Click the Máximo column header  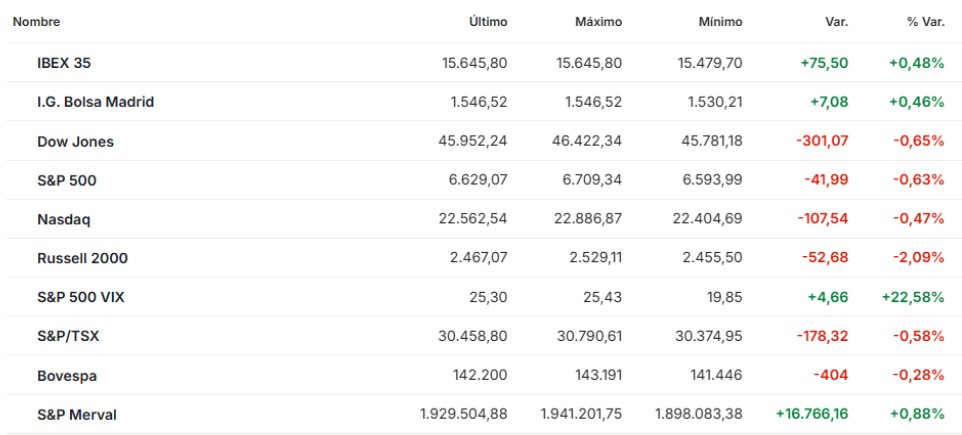coord(598,21)
